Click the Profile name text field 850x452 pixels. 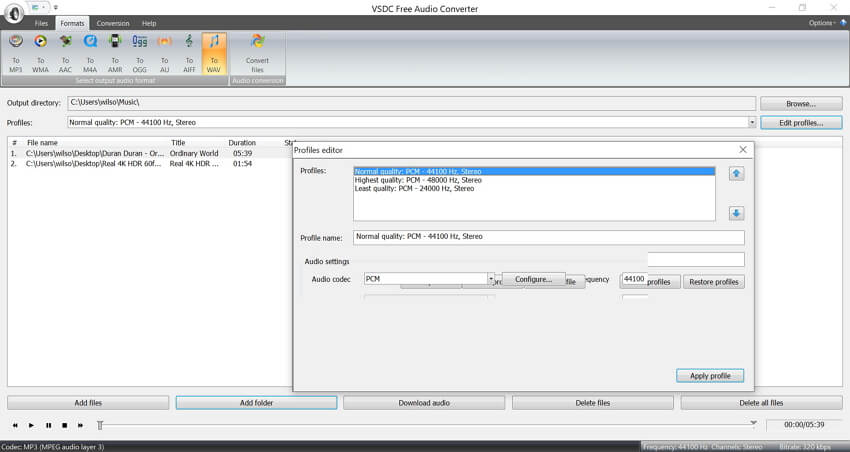coord(549,237)
